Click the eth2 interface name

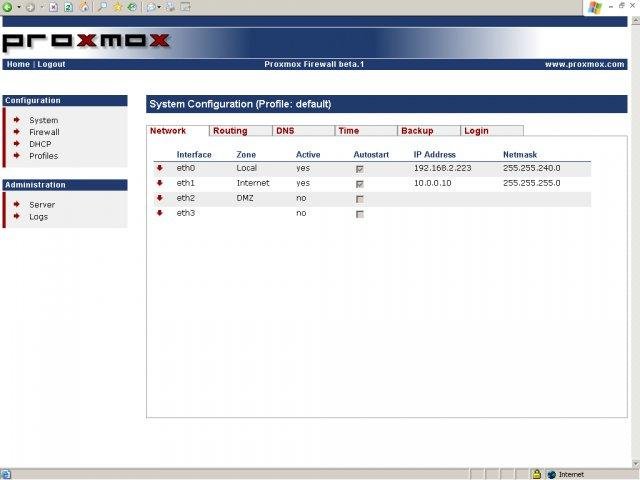pos(186,198)
